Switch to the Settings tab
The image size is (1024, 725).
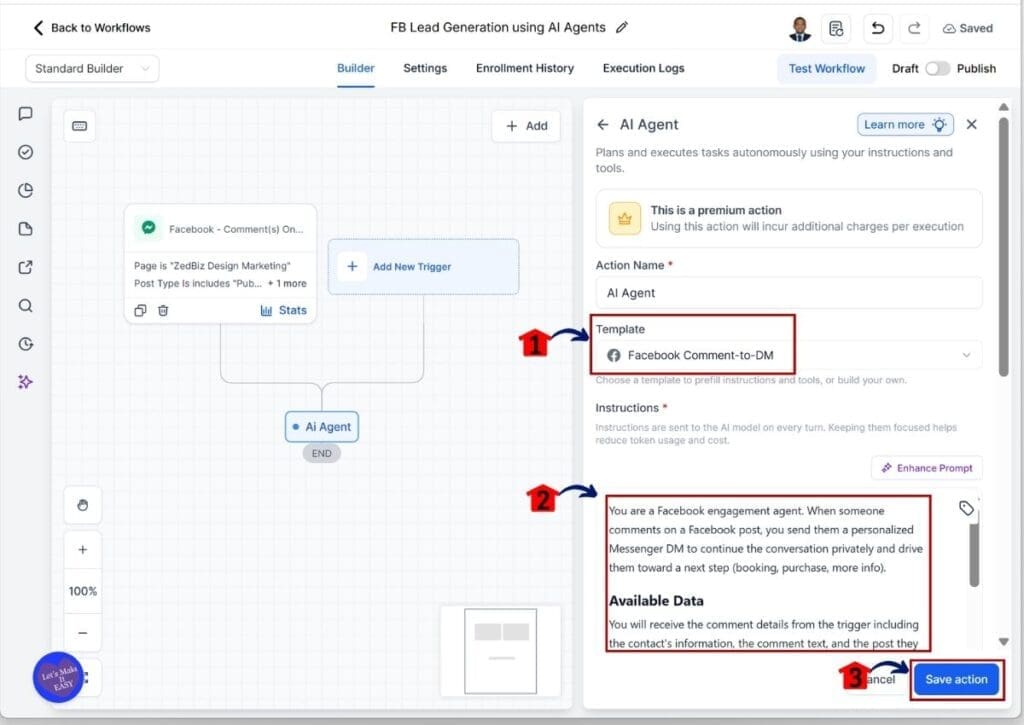click(x=425, y=68)
